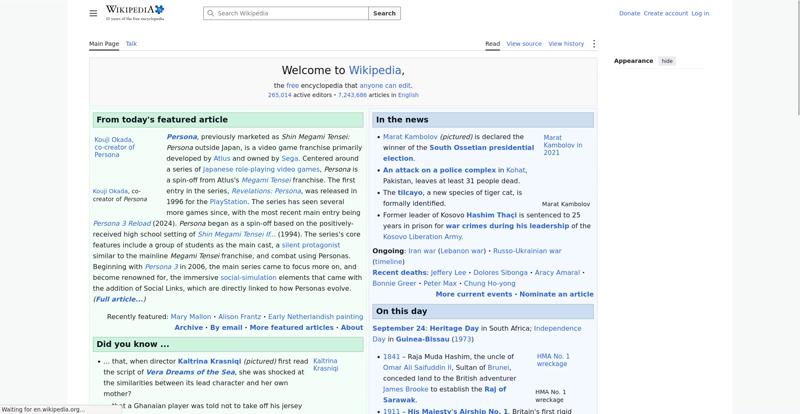This screenshot has height=414, width=800.
Task: Select the Main Page tab
Action: click(104, 44)
